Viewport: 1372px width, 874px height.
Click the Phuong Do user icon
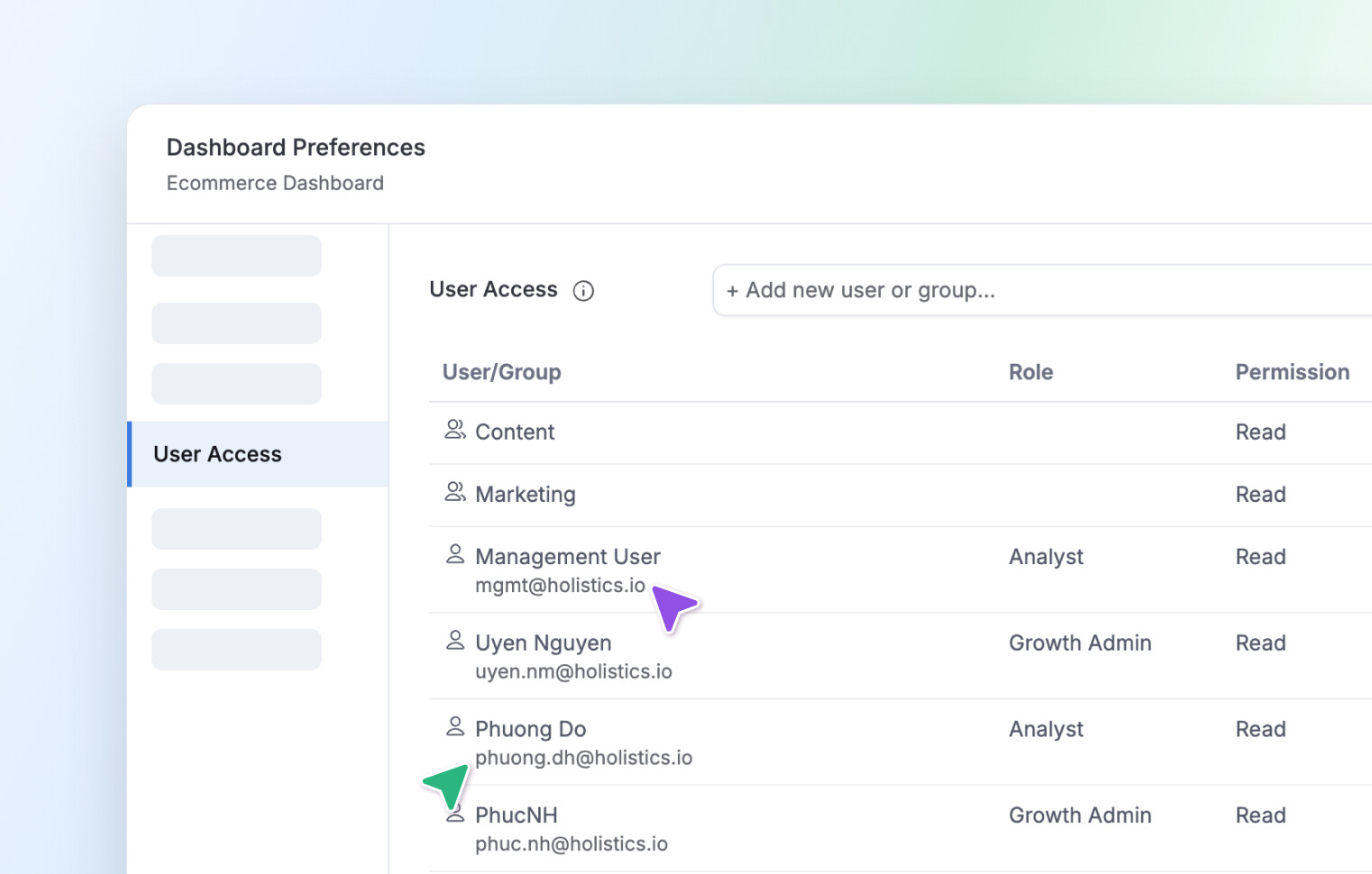tap(455, 726)
